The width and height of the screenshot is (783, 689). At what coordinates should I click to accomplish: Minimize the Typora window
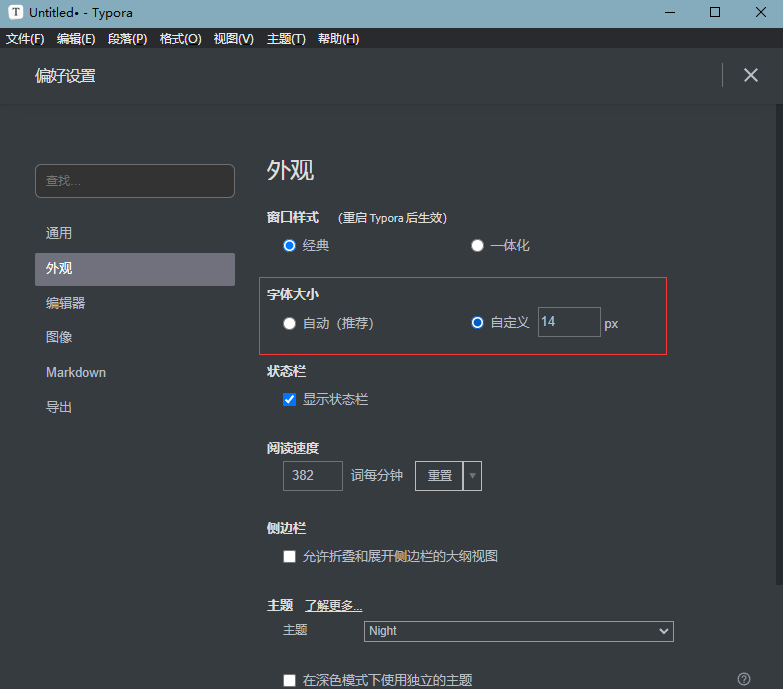[x=670, y=12]
